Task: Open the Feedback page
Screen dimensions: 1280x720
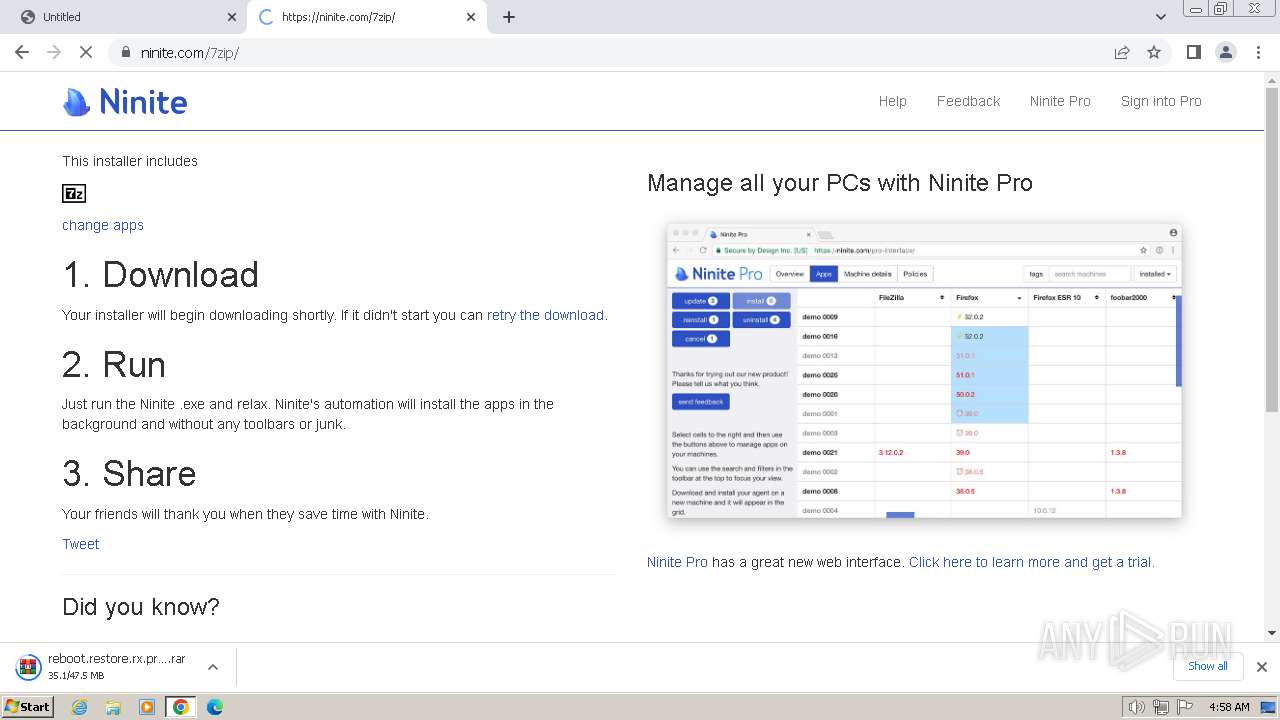Action: [x=968, y=101]
